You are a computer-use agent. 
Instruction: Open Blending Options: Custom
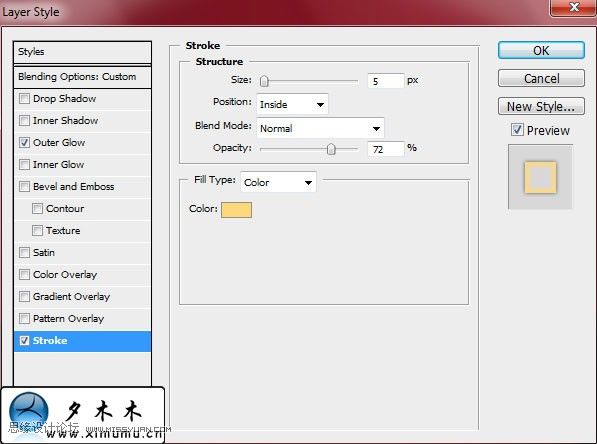coord(82,77)
